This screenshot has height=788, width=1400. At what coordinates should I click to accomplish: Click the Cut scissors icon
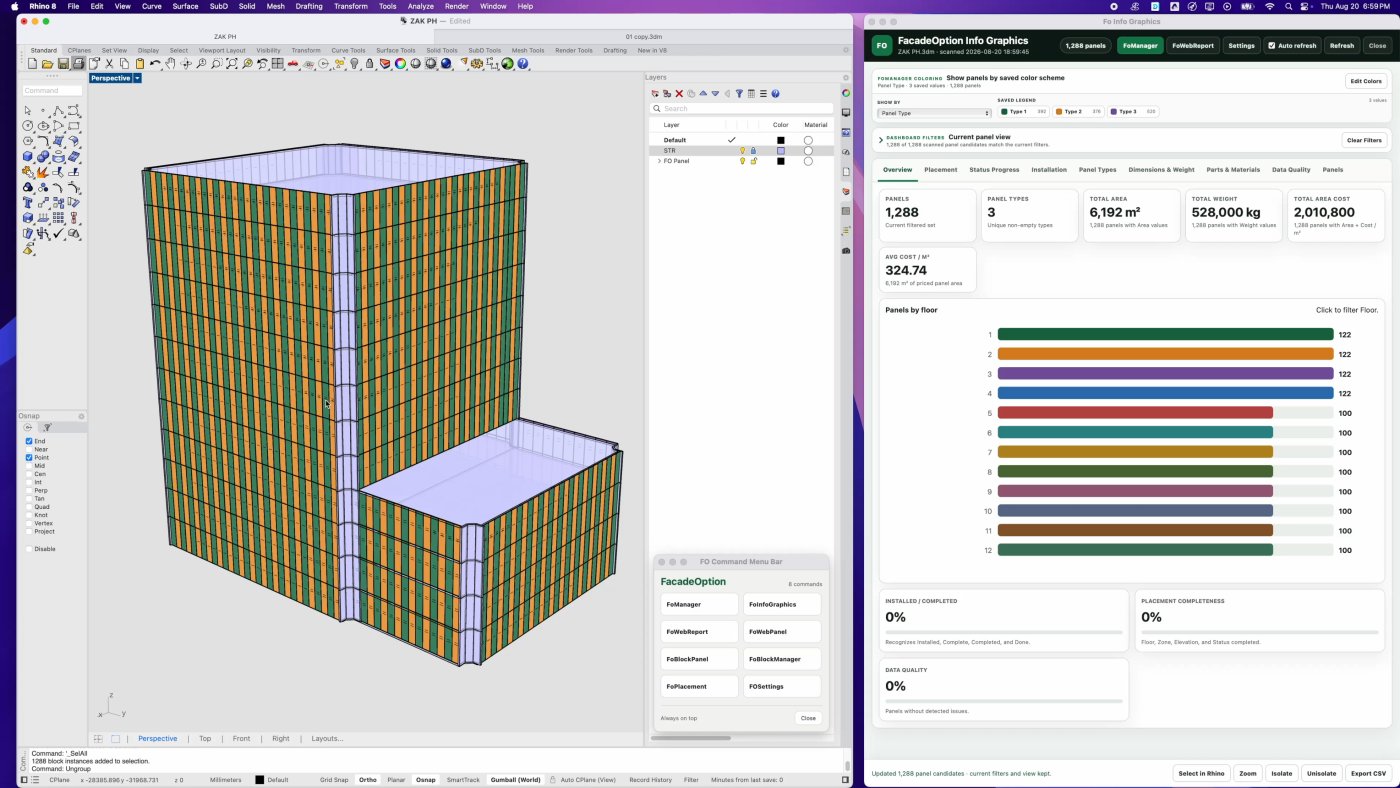tap(109, 64)
